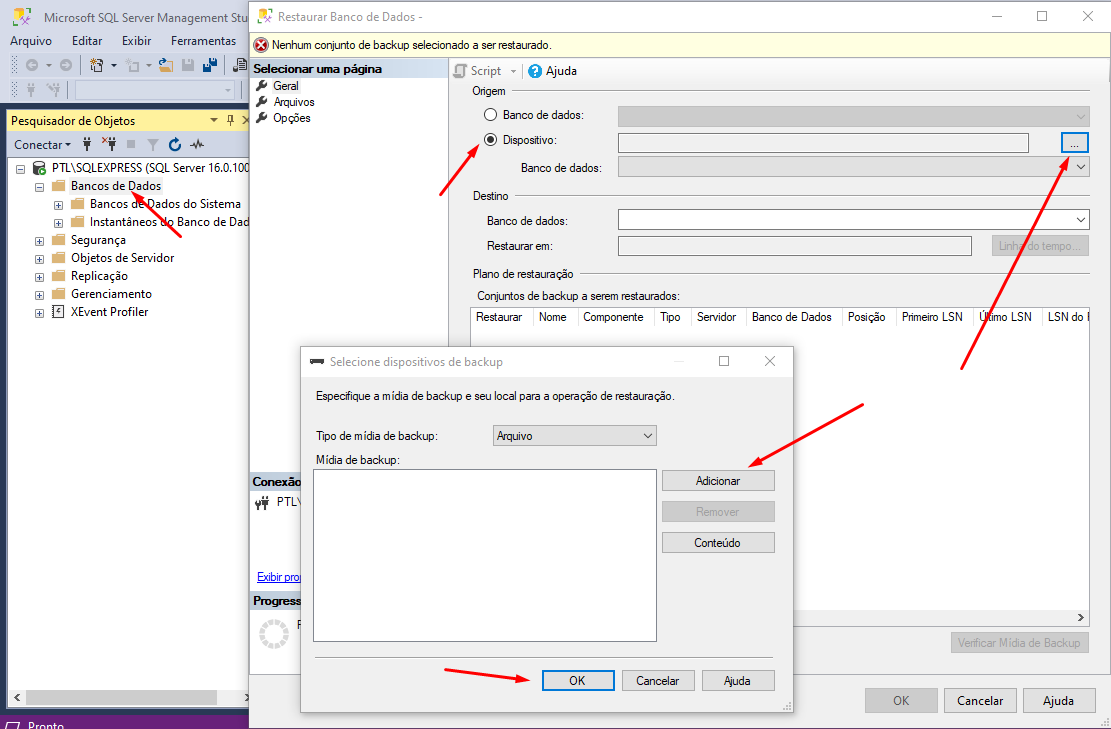Click the wrench icon next to Opções

coord(262,118)
